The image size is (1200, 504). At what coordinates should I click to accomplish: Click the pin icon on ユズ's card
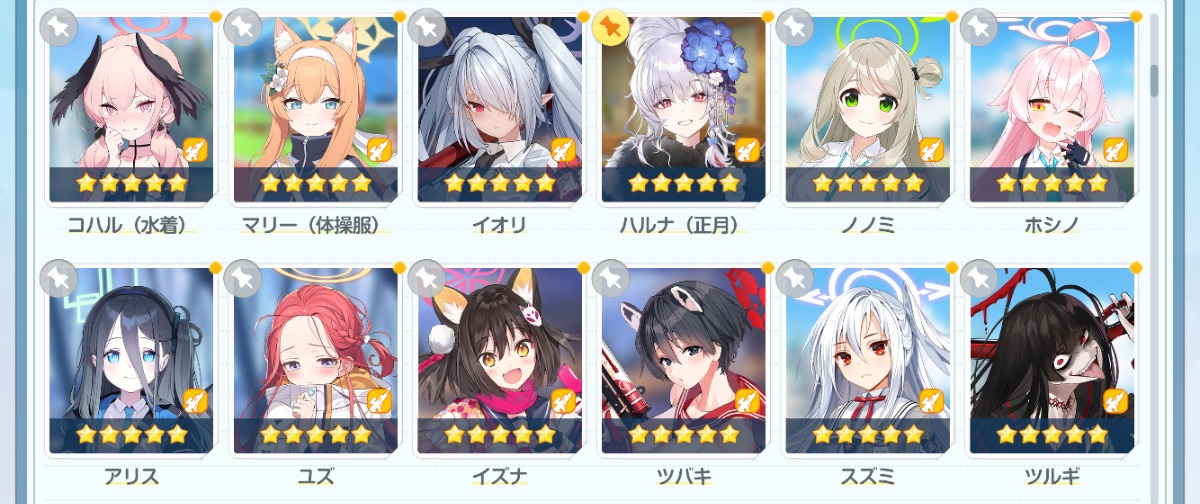click(243, 278)
